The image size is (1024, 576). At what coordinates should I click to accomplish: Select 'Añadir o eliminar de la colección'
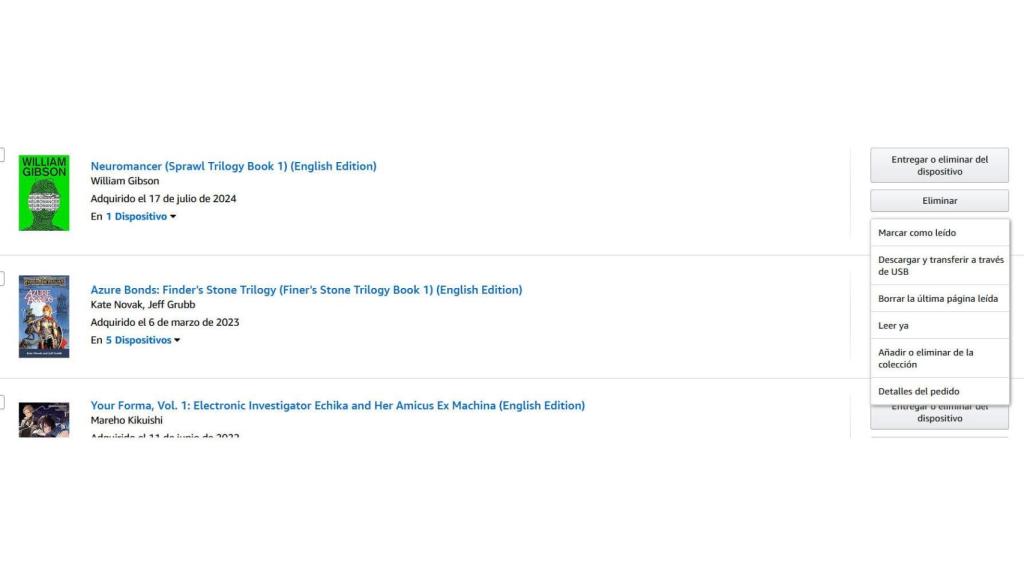[926, 358]
